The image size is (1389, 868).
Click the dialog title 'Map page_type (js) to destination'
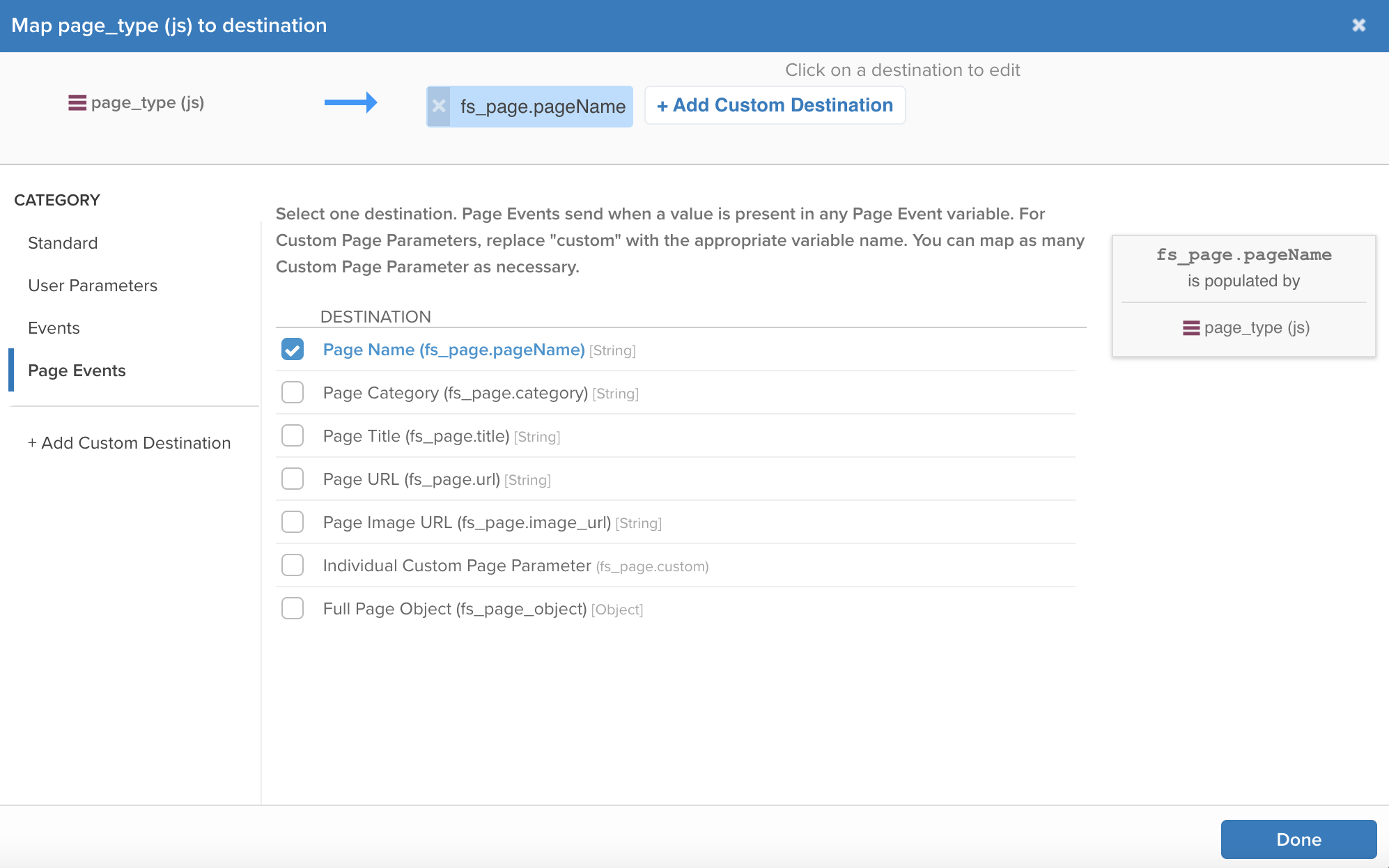click(x=169, y=26)
